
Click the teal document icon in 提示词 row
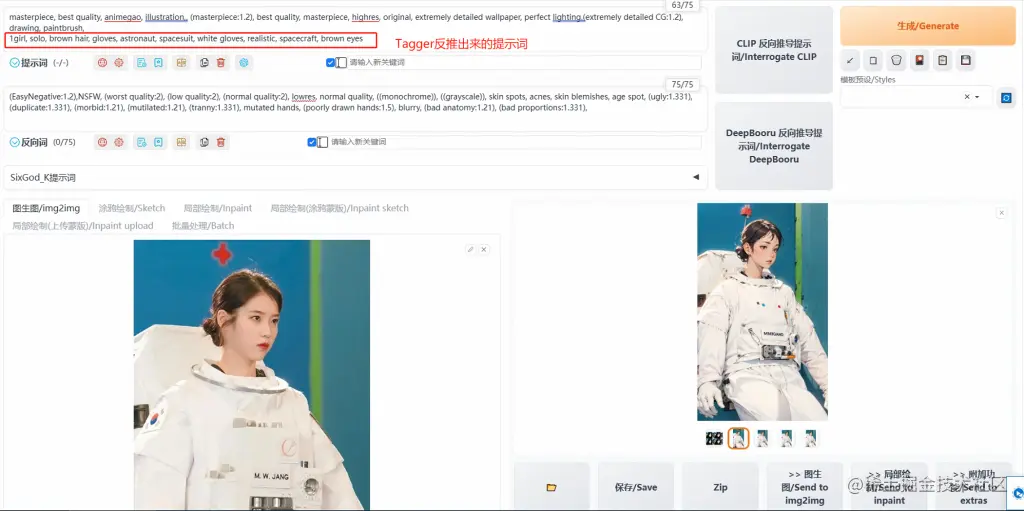pos(140,63)
